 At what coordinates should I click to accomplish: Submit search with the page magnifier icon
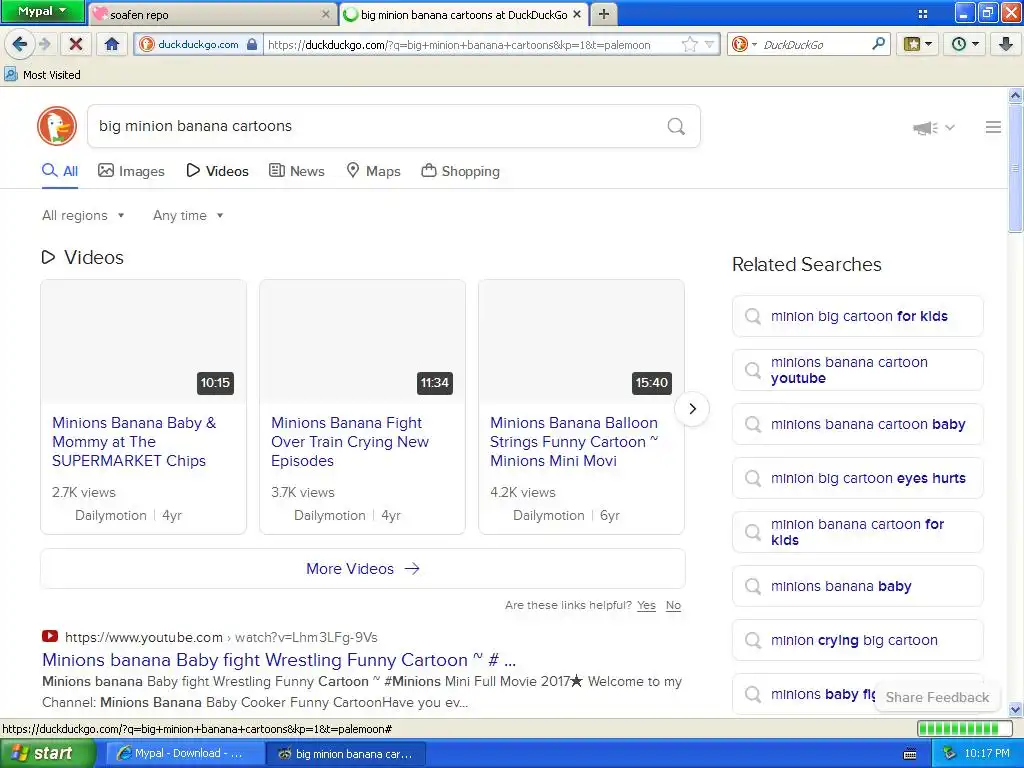point(676,126)
